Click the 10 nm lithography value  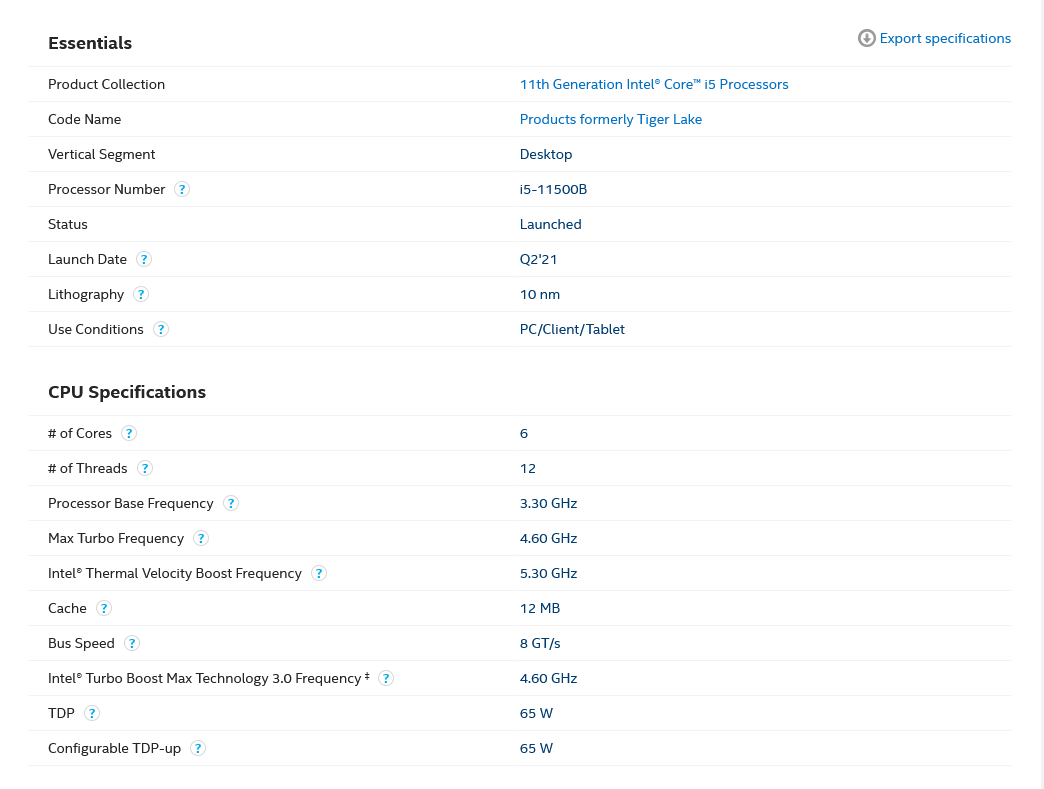coord(540,294)
